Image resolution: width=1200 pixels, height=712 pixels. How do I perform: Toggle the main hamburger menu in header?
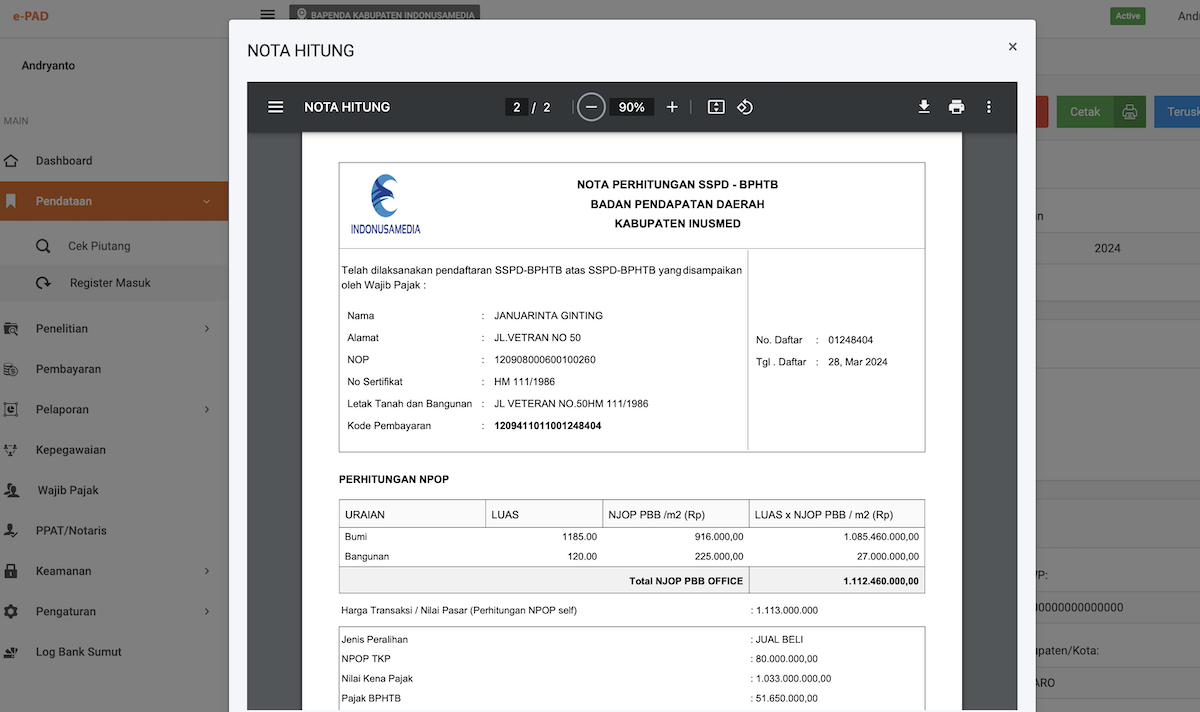[267, 14]
